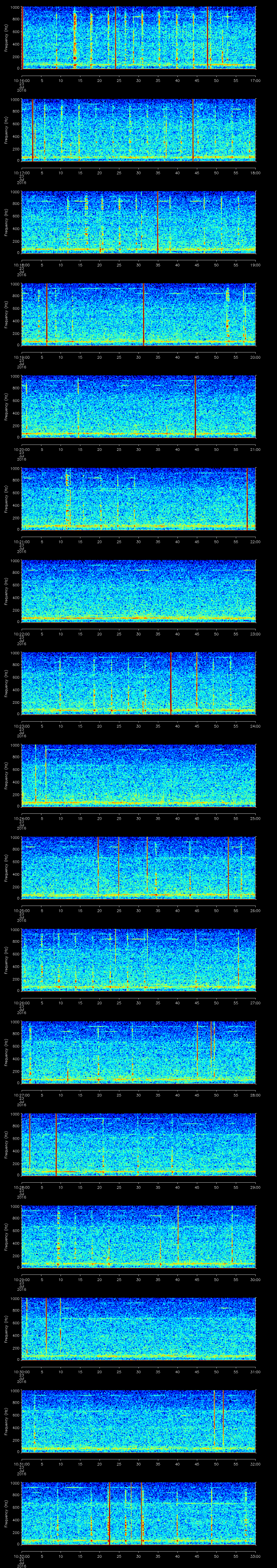The width and height of the screenshot is (277, 1568).
Task: Click the 27:00 end time label
Action: [x=255, y=1003]
